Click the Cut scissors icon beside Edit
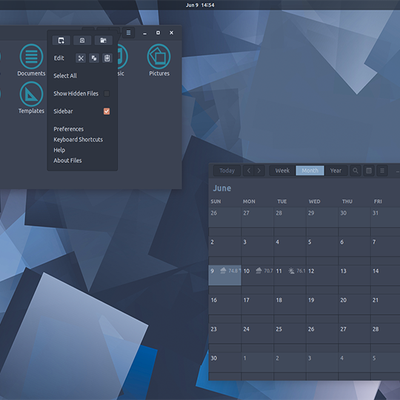 pos(81,58)
